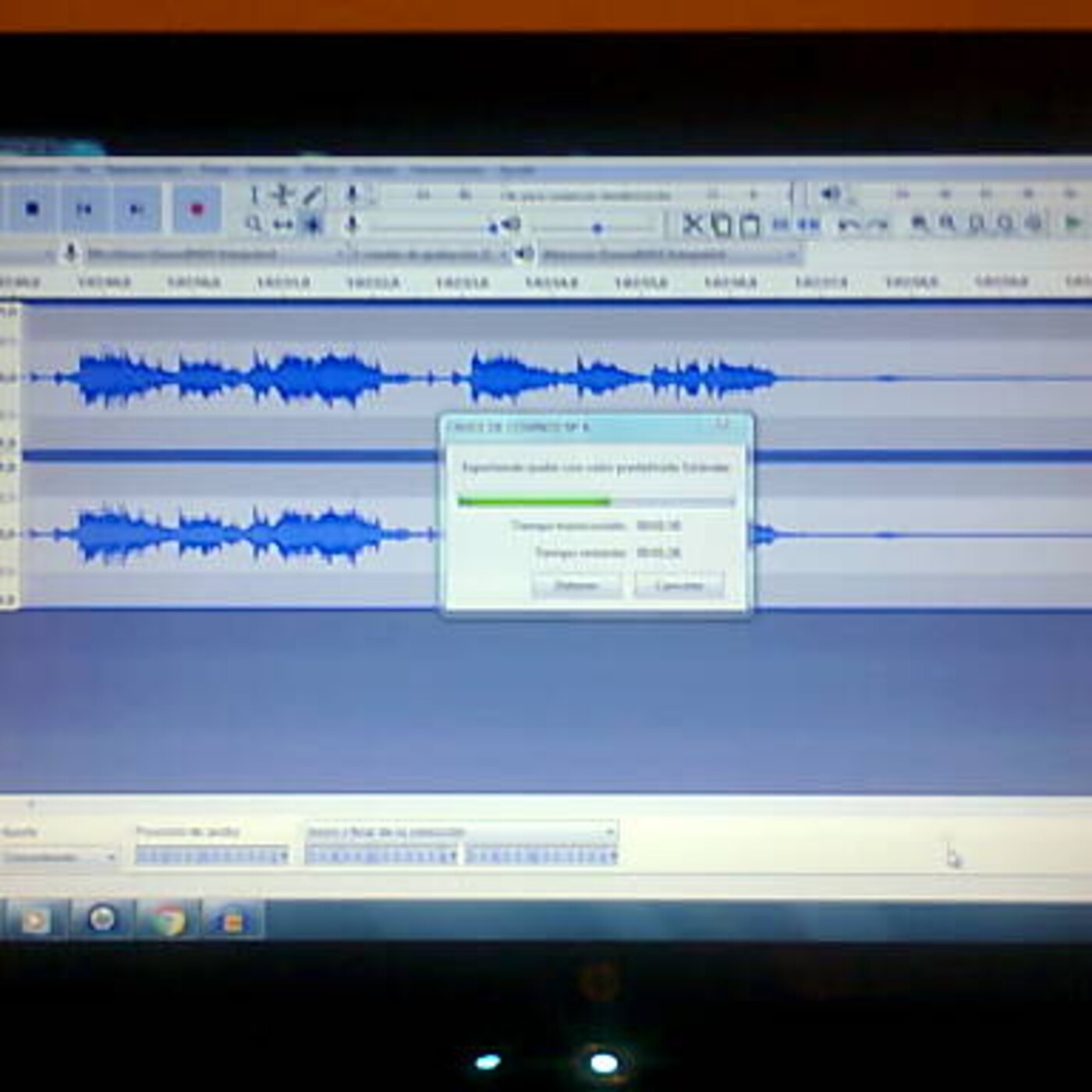The image size is (1092, 1092).
Task: Click the Stop button with the black square
Action: point(31,208)
